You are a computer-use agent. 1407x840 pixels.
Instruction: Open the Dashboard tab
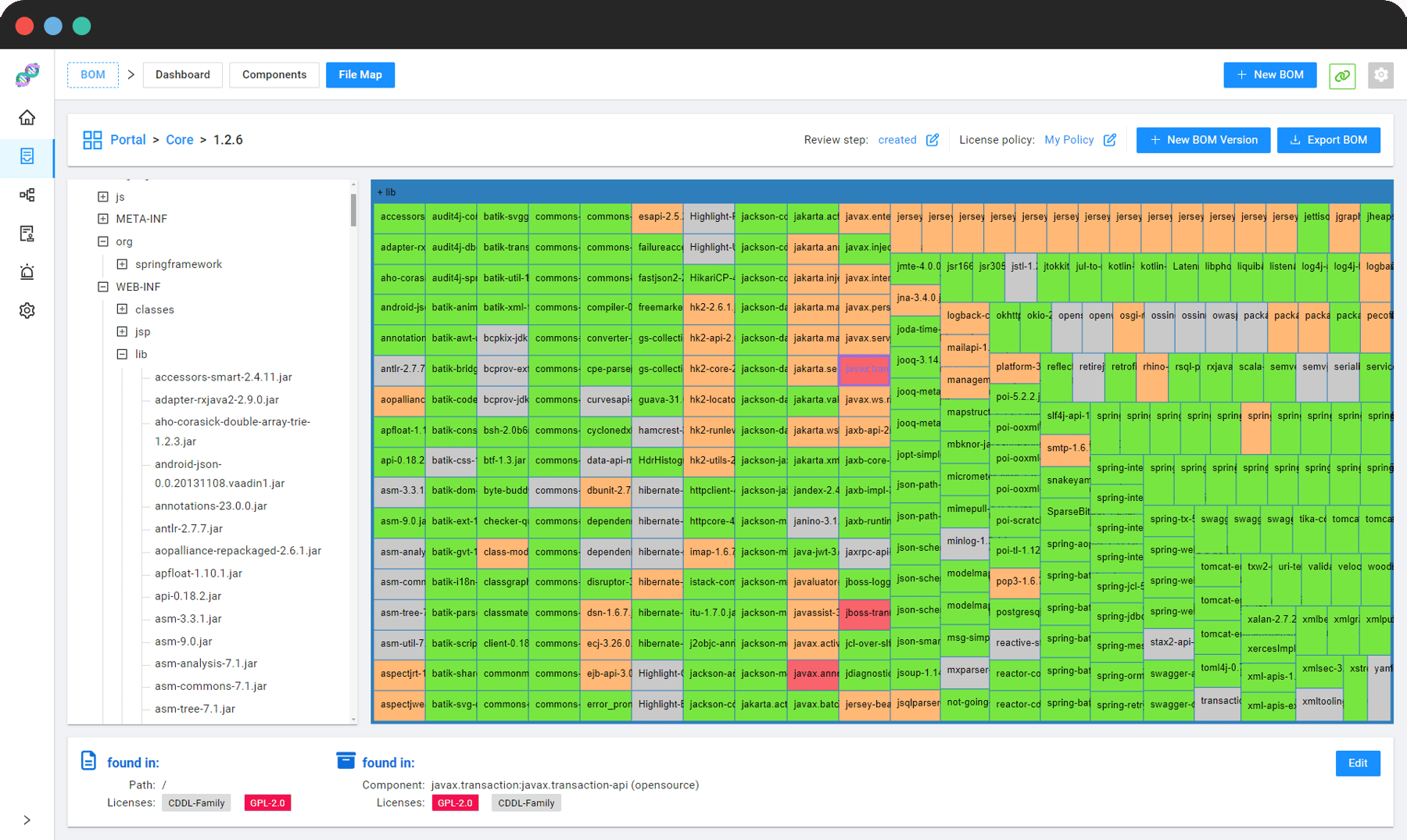[x=182, y=74]
